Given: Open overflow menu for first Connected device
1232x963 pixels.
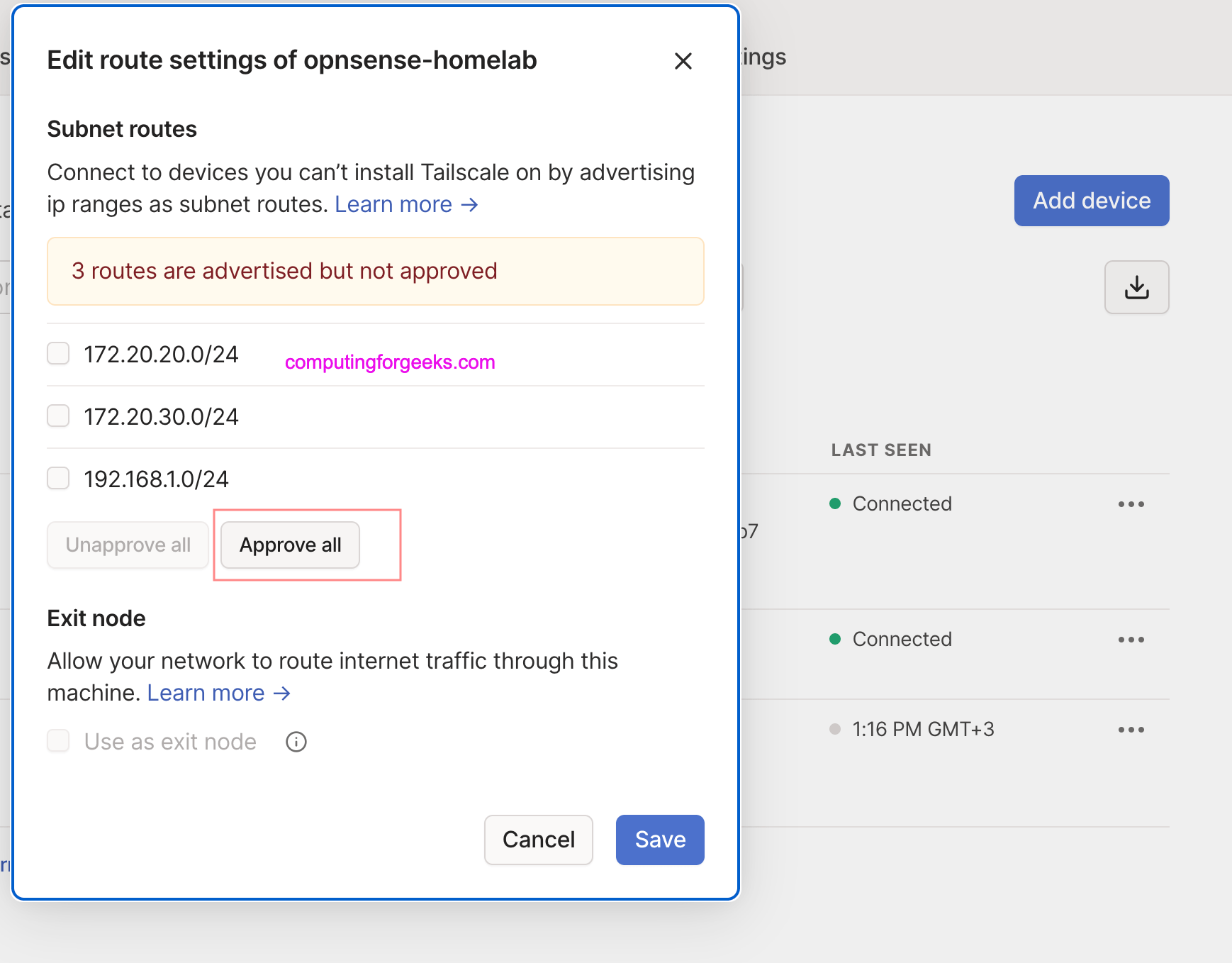Looking at the screenshot, I should 1131,503.
